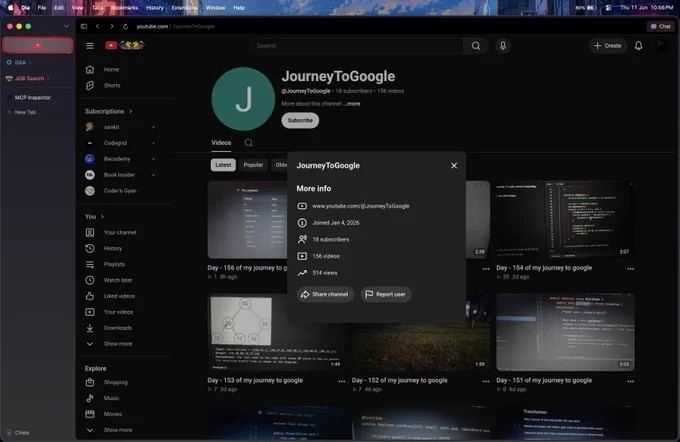Open the Extensions menu in menu bar

(x=184, y=8)
